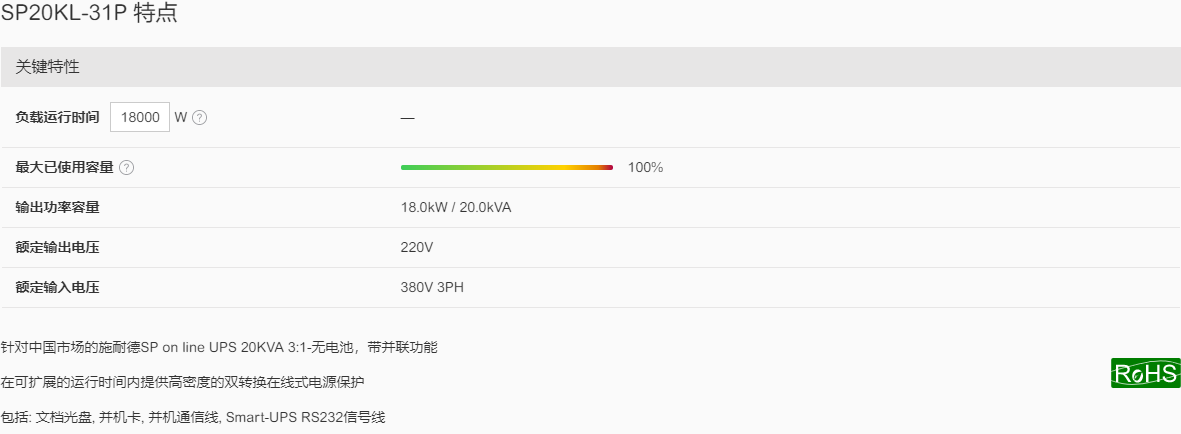This screenshot has height=434, width=1181.
Task: Click the 双转换在线式电源保护 description line
Action: 182,382
